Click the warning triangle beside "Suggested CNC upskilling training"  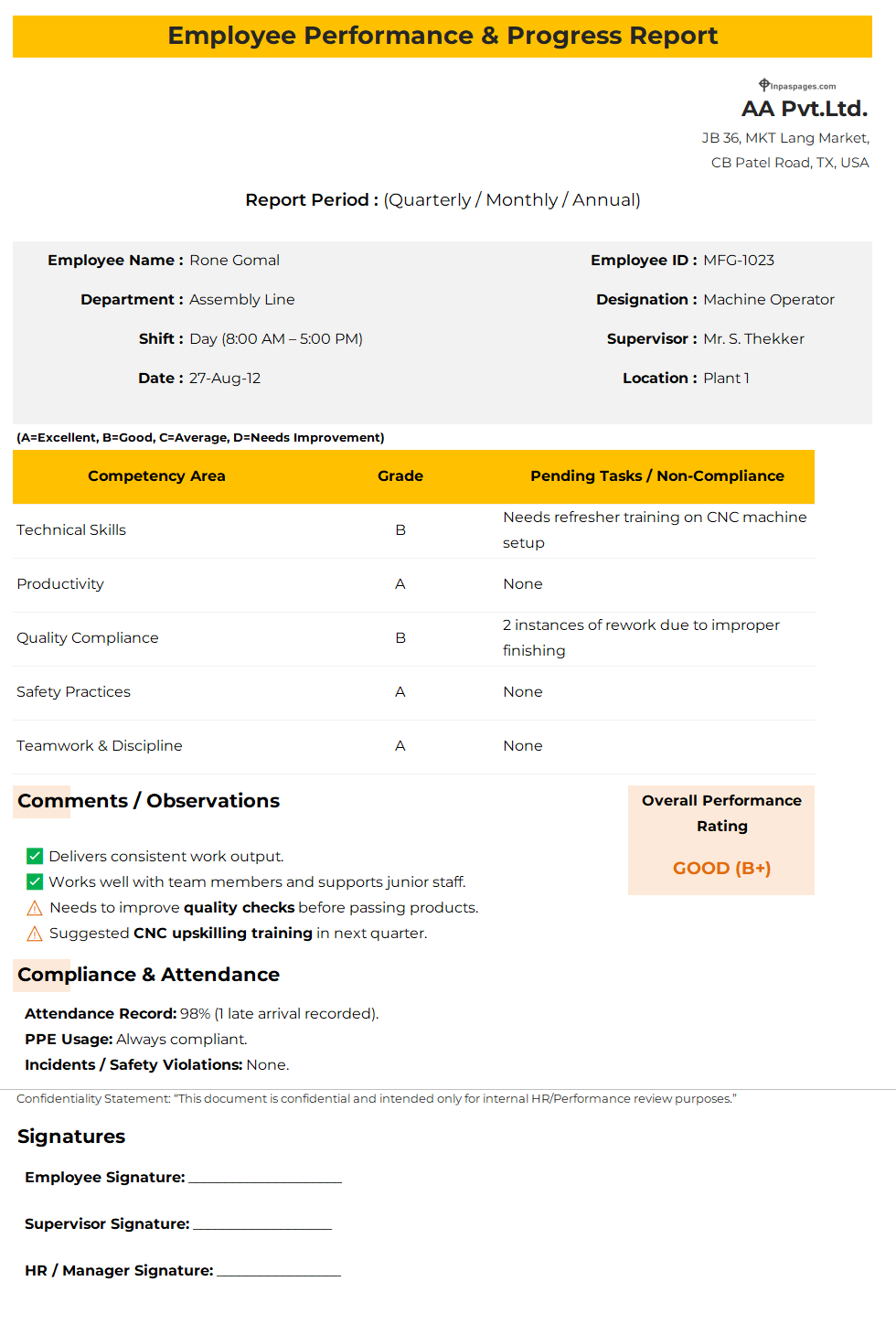tap(35, 934)
